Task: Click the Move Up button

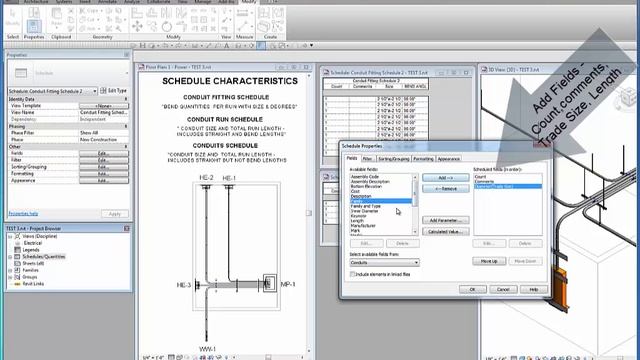Action: point(489,261)
